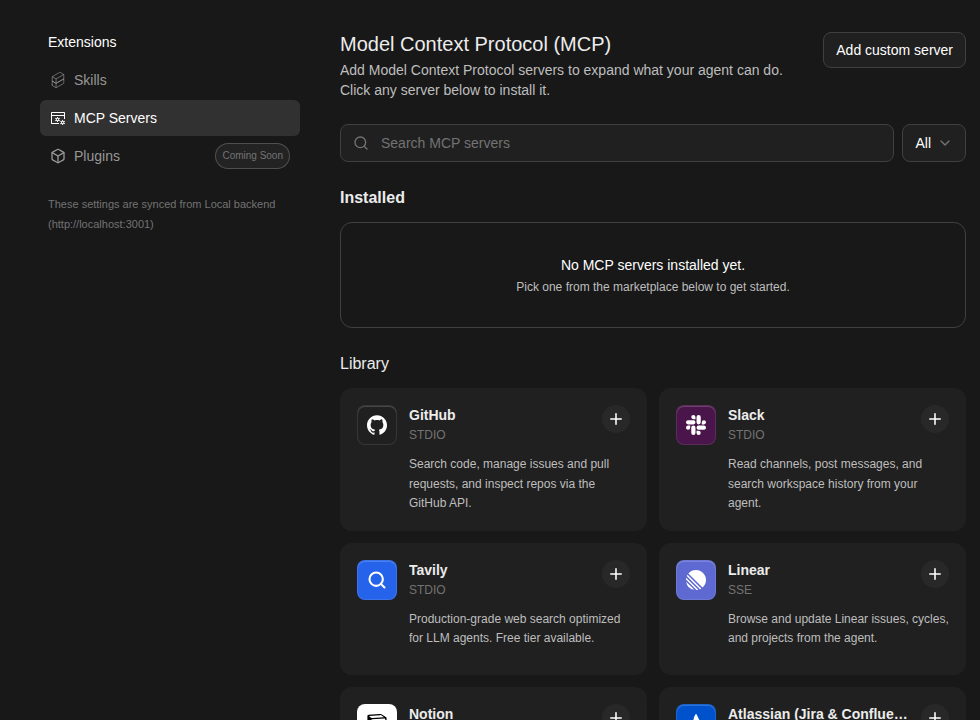Install GitHub server with plus button

tap(616, 419)
